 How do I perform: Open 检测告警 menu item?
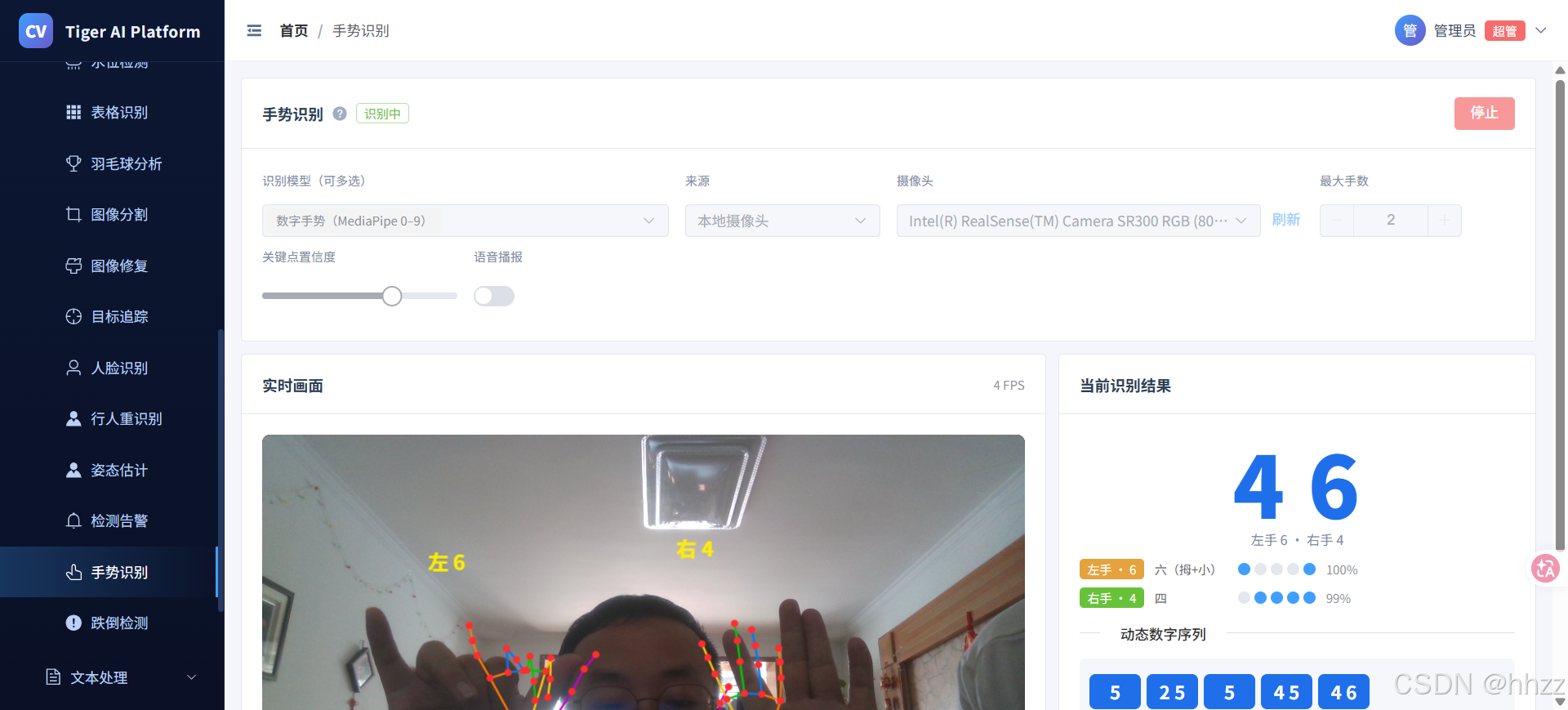[112, 520]
